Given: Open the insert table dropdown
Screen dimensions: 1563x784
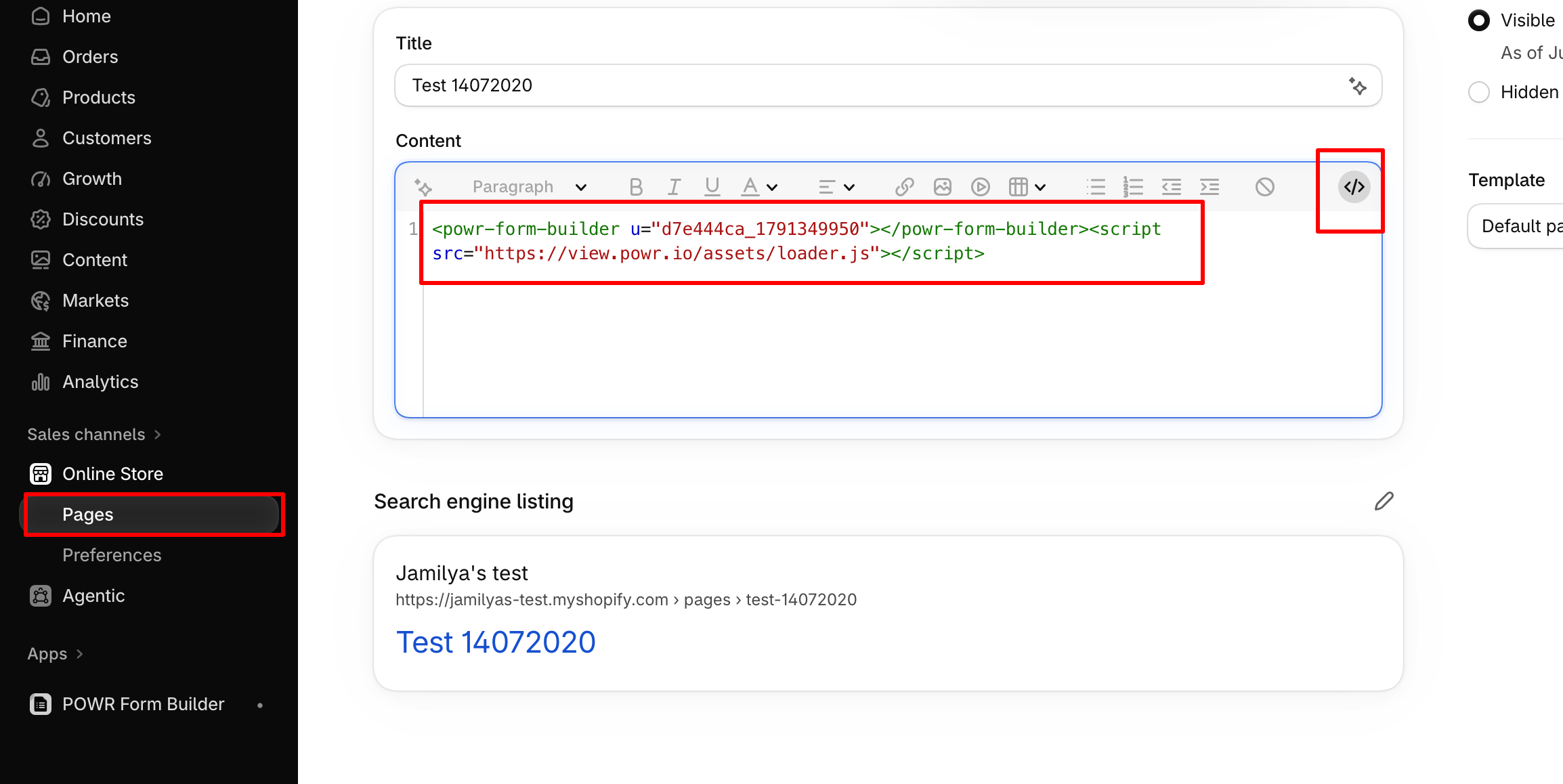Looking at the screenshot, I should (x=1027, y=187).
